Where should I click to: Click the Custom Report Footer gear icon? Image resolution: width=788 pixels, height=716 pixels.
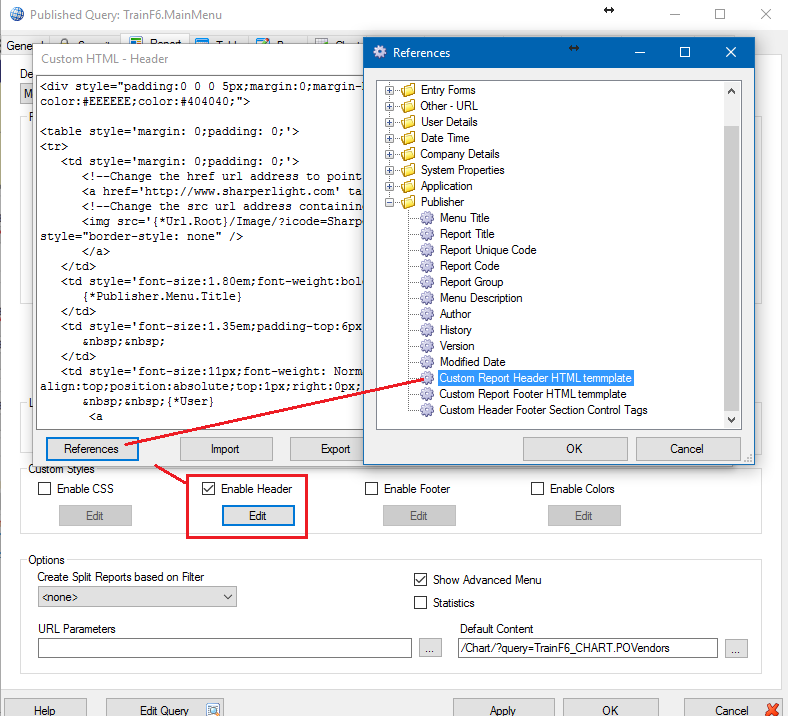[x=427, y=394]
